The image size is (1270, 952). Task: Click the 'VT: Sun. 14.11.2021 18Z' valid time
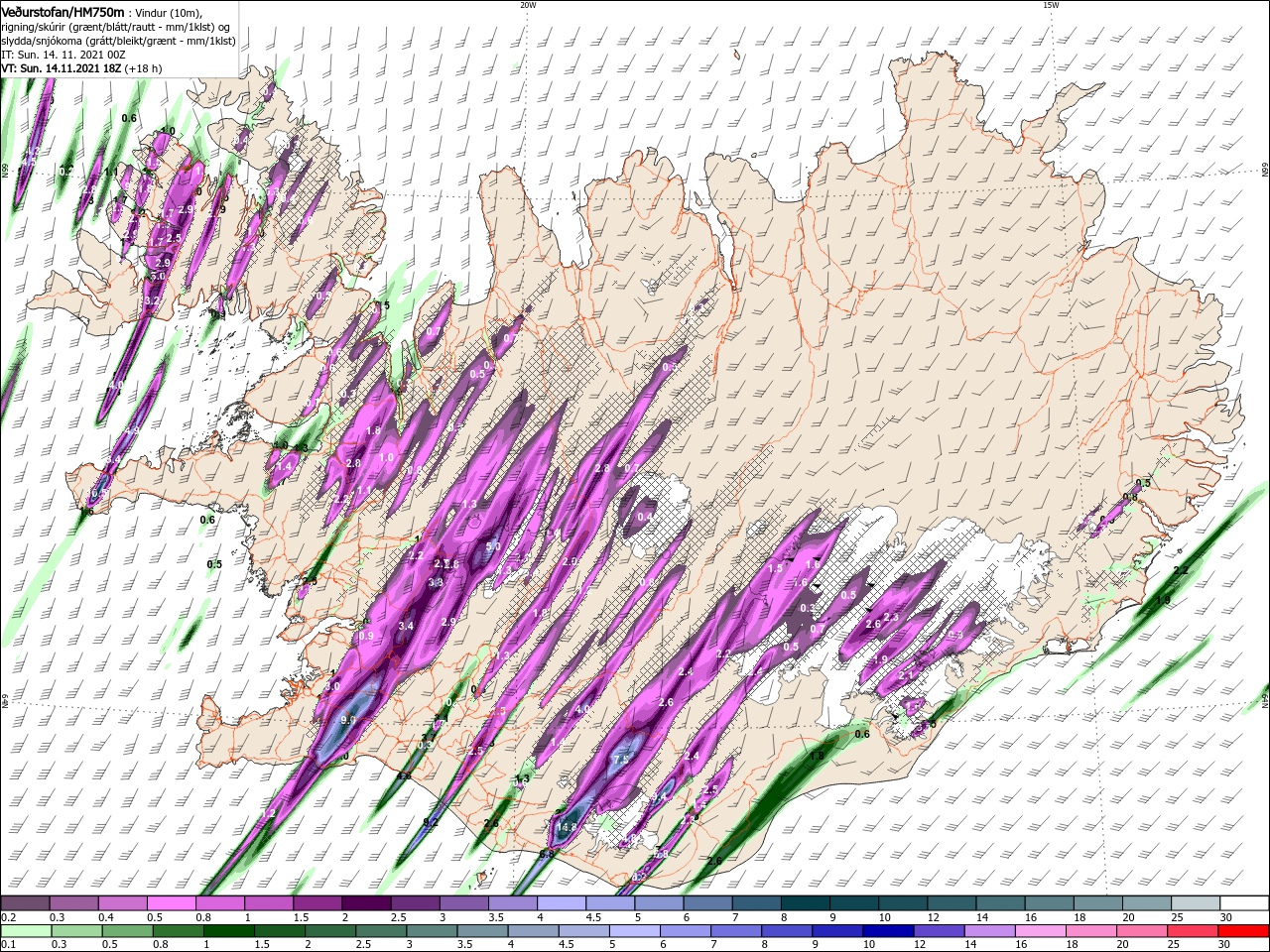point(61,68)
